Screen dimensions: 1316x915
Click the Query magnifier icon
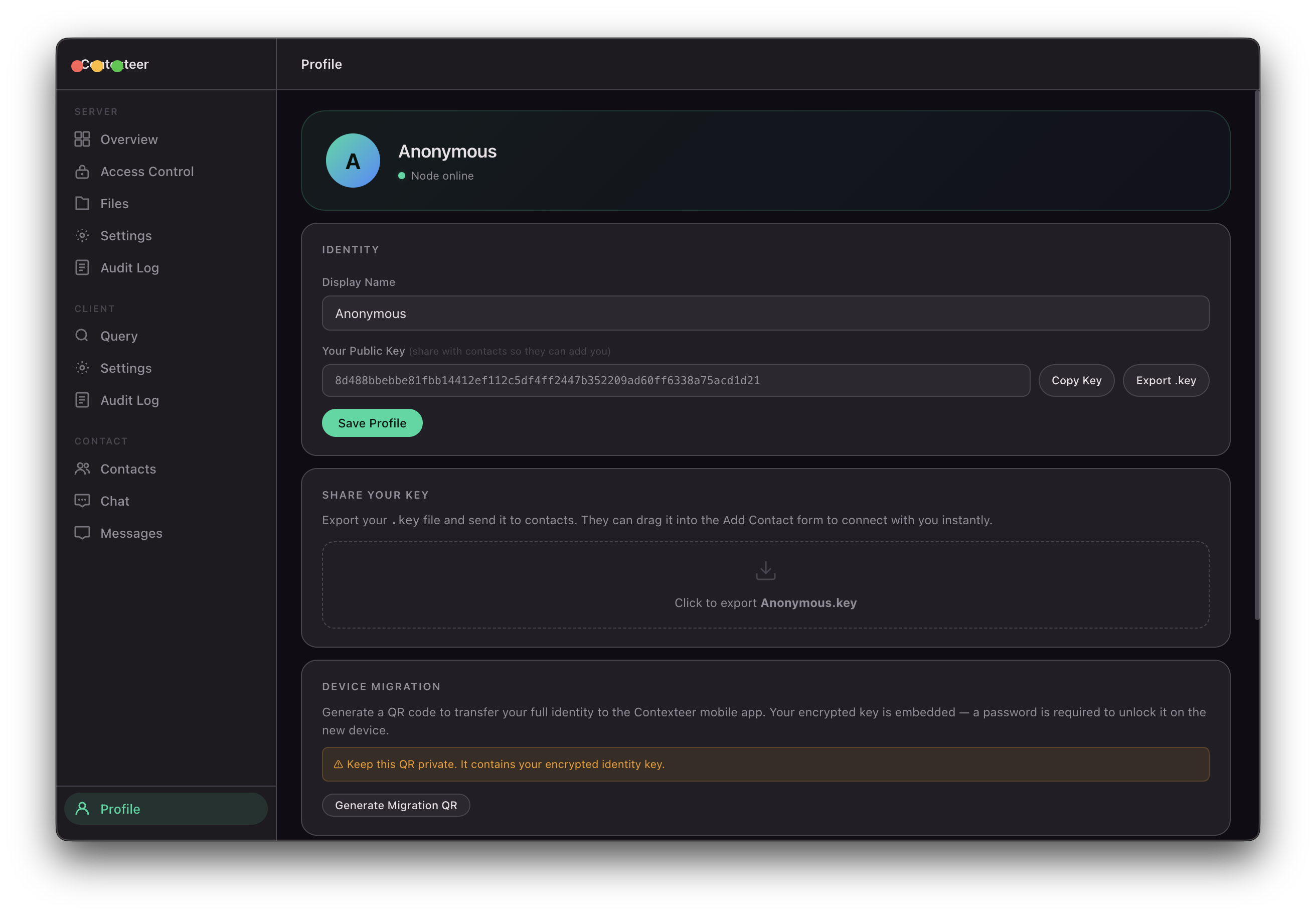pyautogui.click(x=82, y=336)
